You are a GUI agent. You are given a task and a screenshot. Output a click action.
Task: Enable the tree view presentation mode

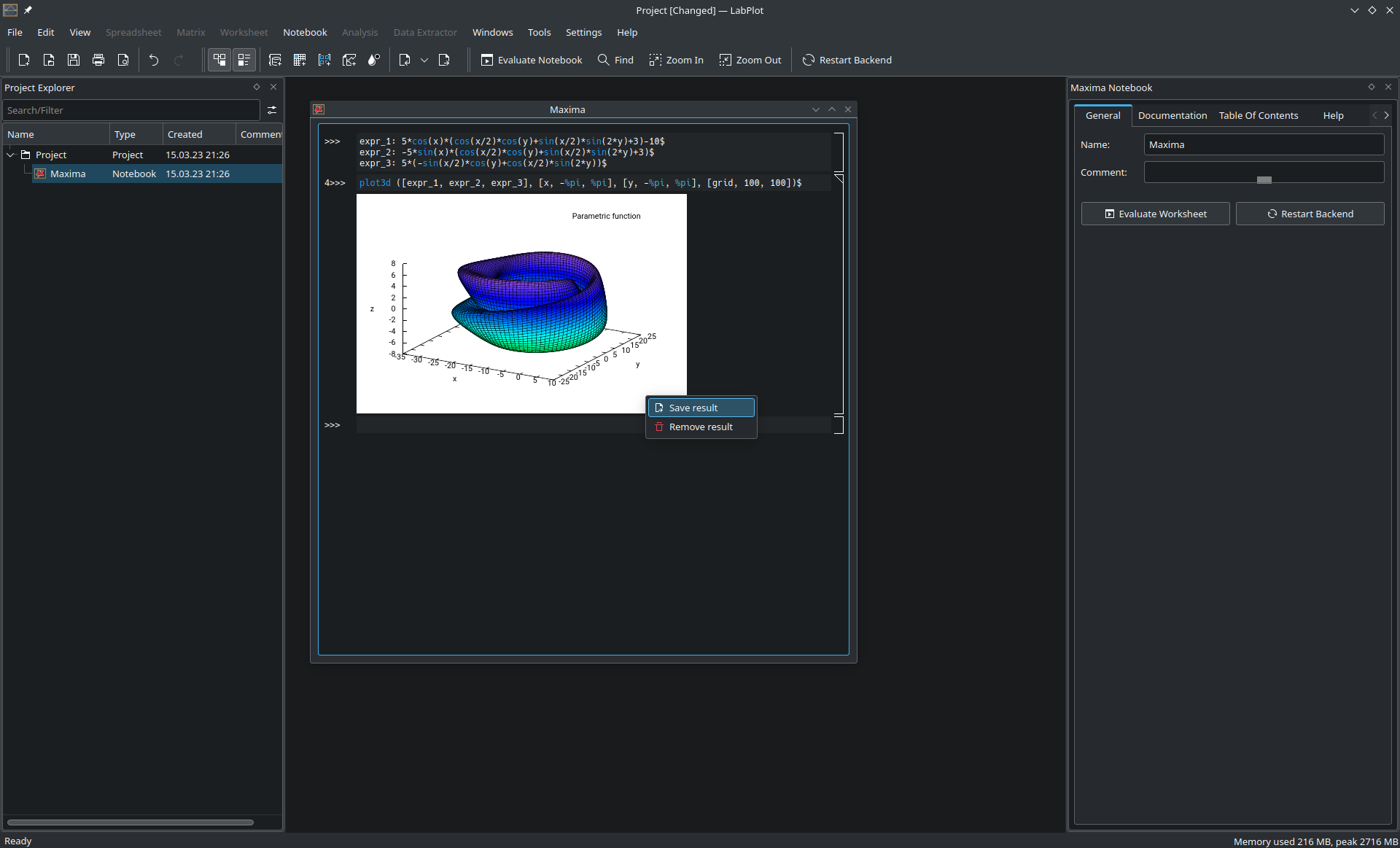pos(219,60)
